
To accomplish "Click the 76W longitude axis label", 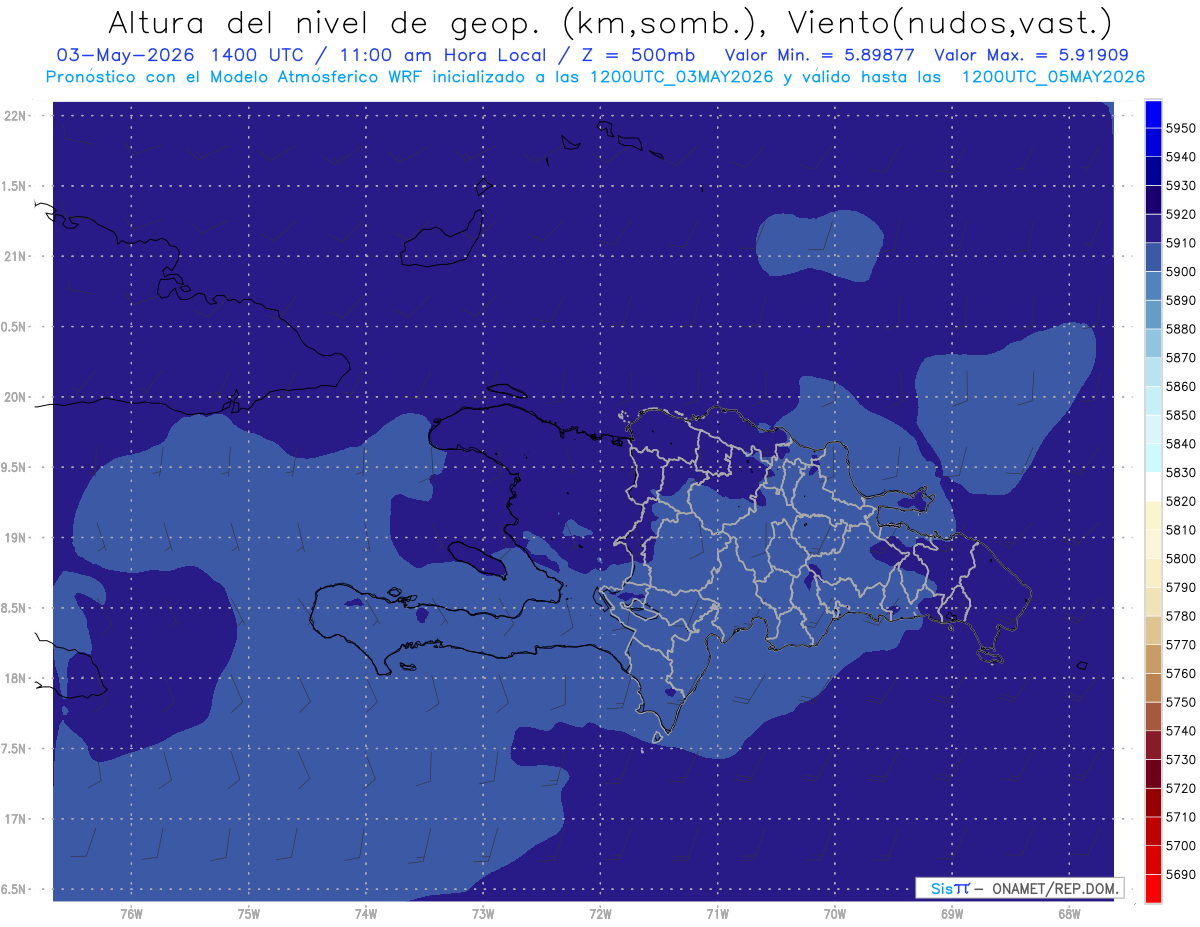I will click(x=131, y=913).
